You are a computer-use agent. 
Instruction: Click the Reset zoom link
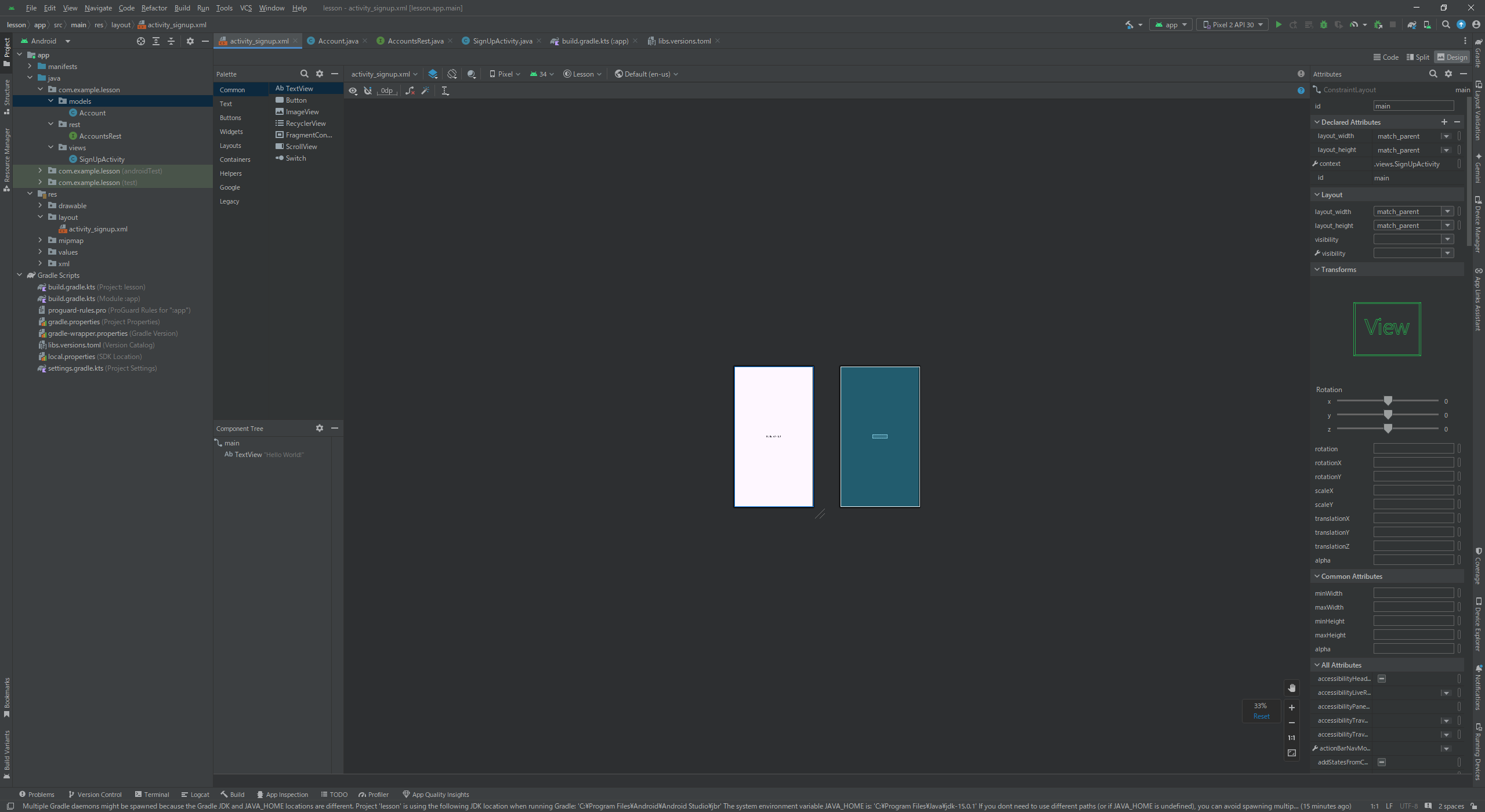tap(1261, 716)
